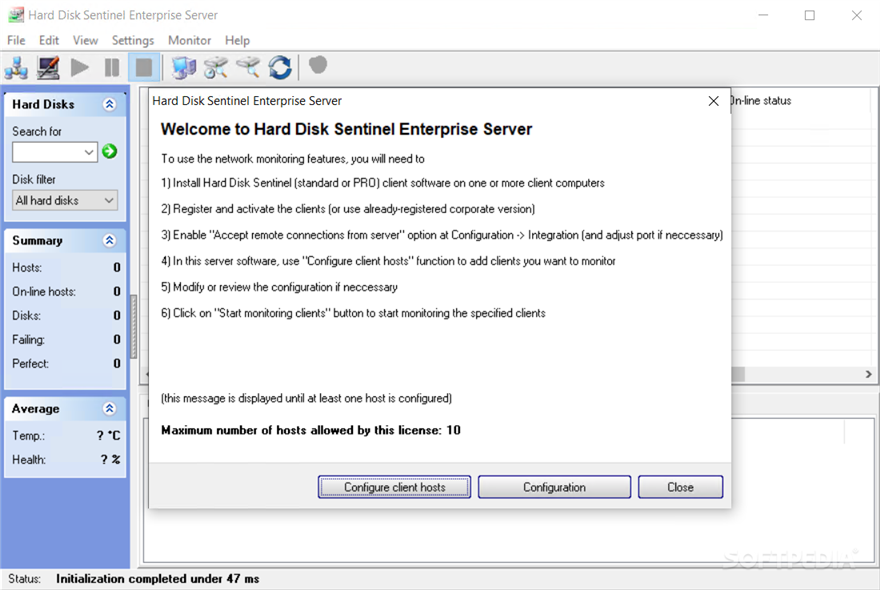Click Configure client hosts button

pos(395,487)
